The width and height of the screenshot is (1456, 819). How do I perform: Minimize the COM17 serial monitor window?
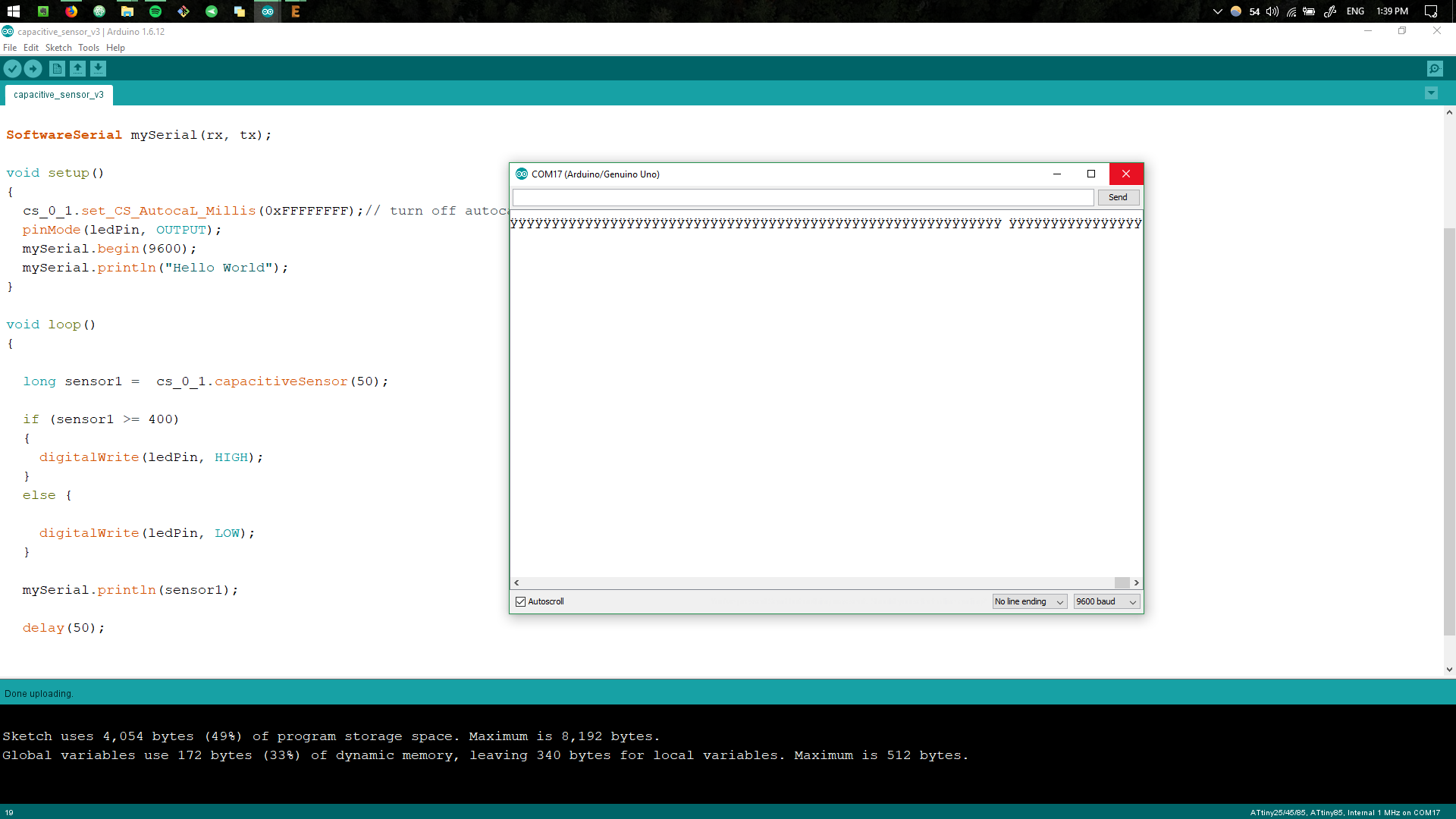1056,174
